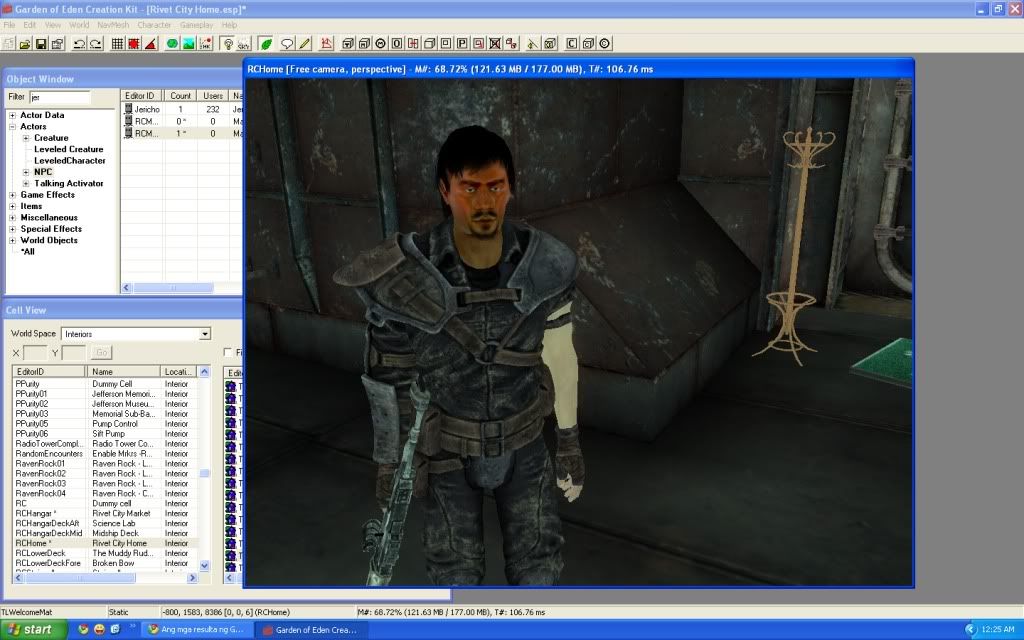1024x640 pixels.
Task: Open the Gameplay menu
Action: pyautogui.click(x=197, y=25)
